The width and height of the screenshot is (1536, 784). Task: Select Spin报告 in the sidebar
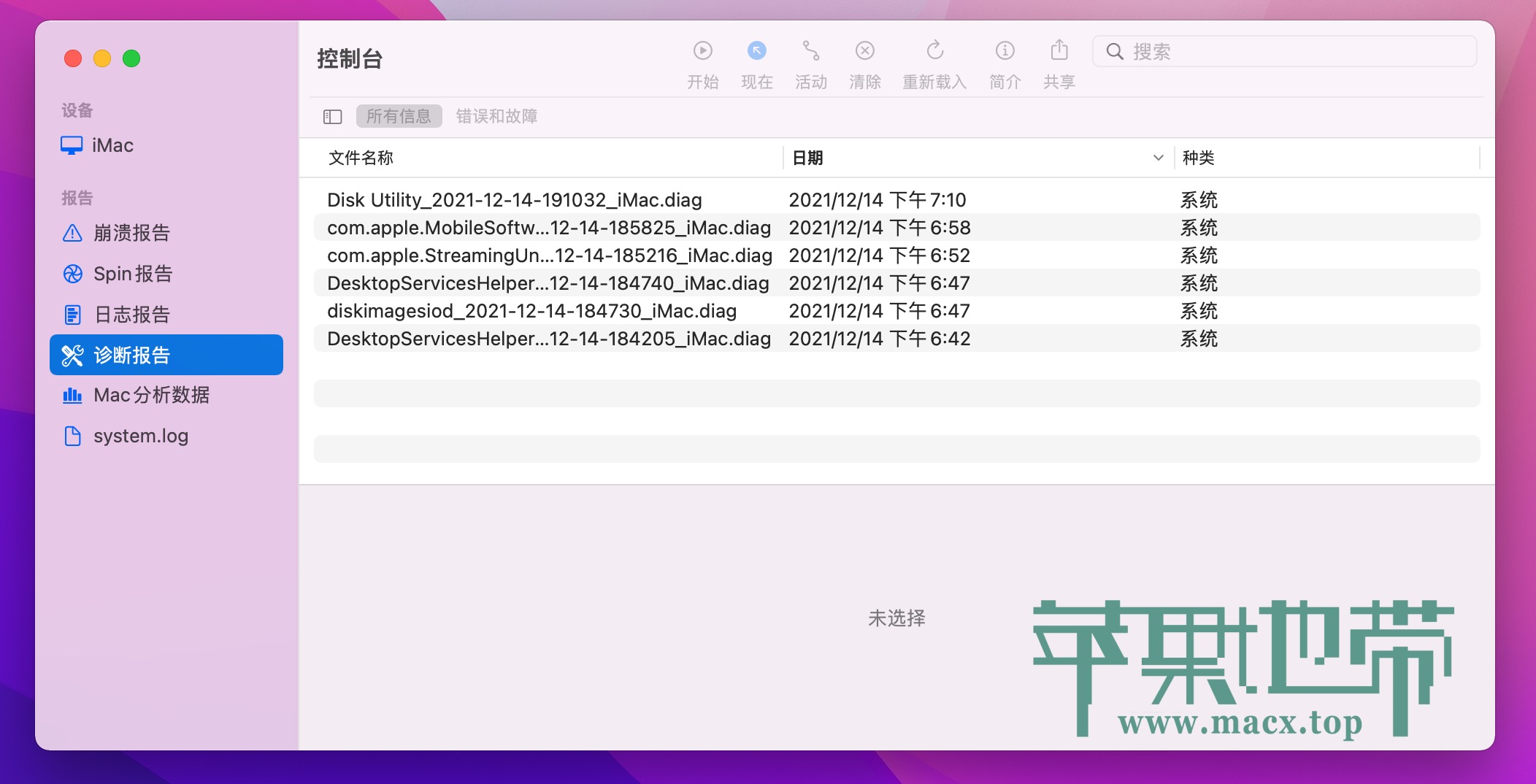click(133, 274)
